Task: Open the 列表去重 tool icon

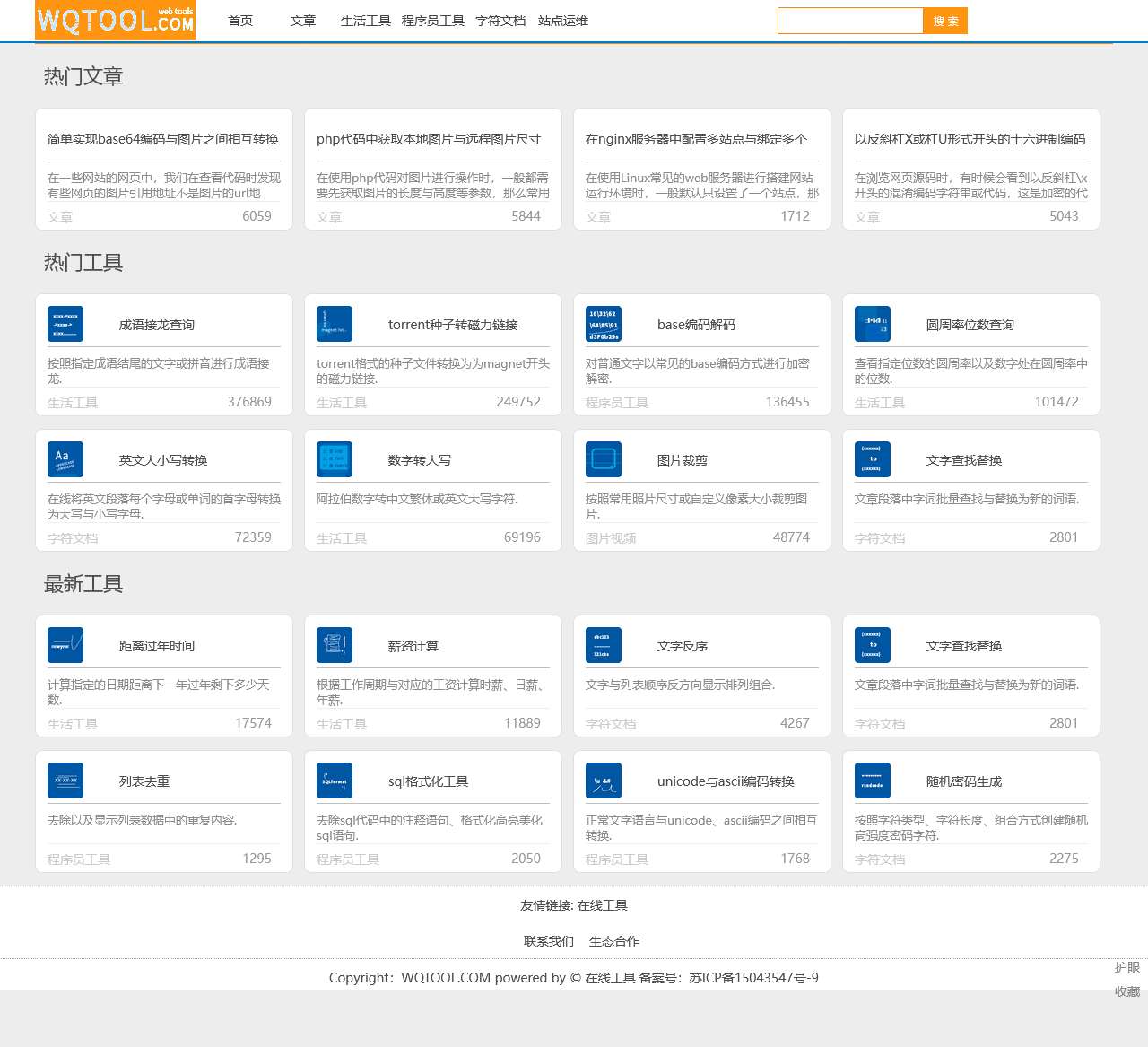Action: point(65,781)
